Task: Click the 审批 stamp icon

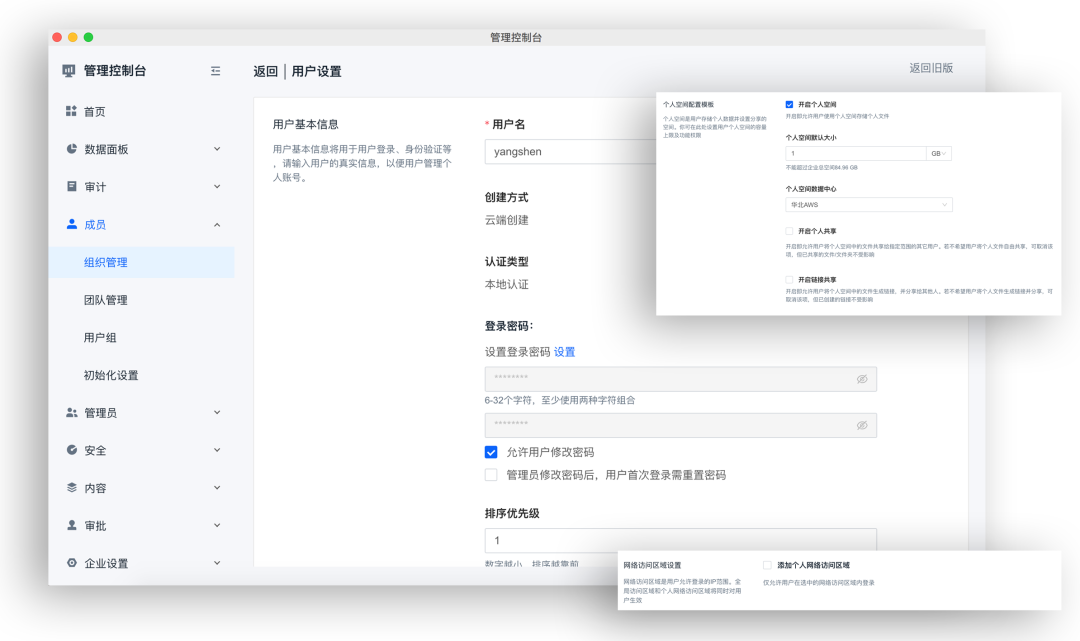Action: click(x=72, y=525)
